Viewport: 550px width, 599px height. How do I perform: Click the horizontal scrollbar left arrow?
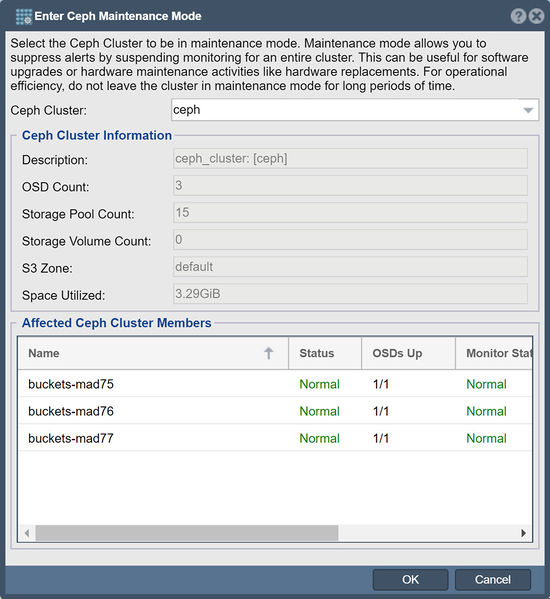click(27, 533)
